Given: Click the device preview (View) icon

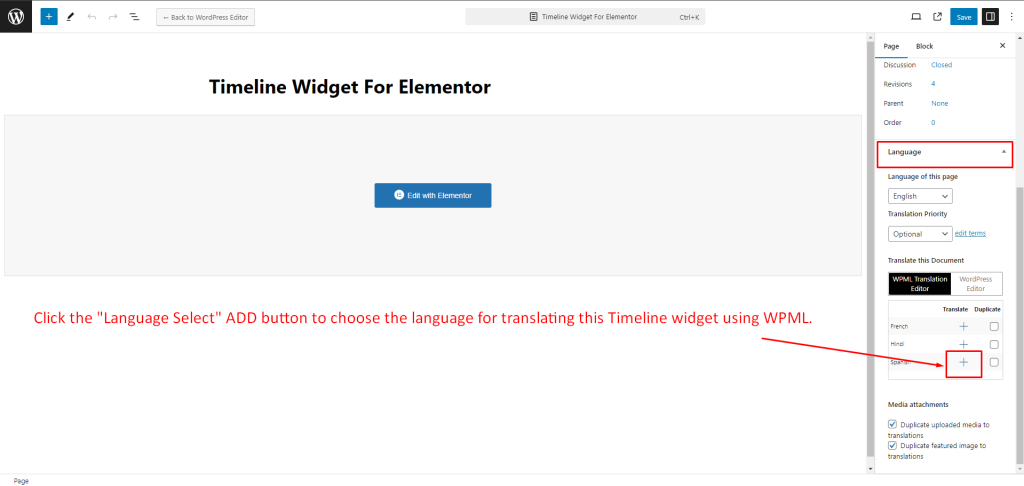Looking at the screenshot, I should (x=916, y=17).
